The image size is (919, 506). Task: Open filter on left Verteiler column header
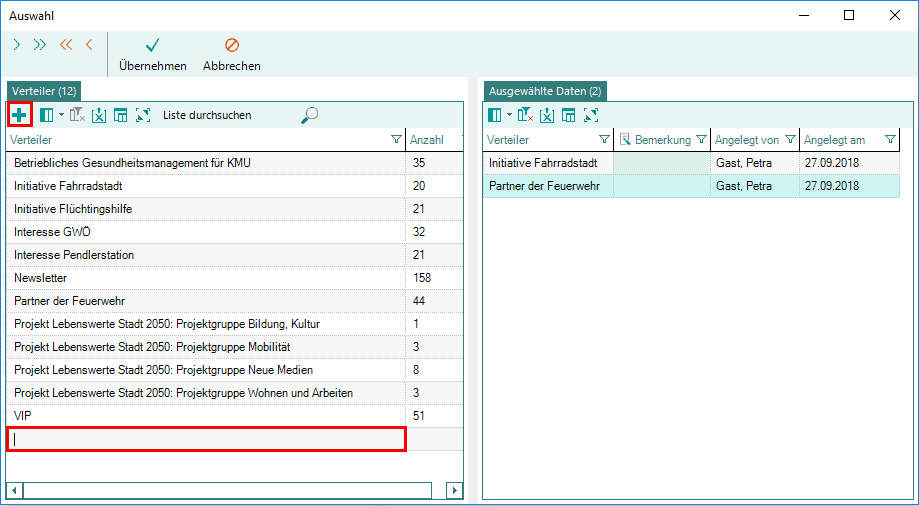[396, 140]
